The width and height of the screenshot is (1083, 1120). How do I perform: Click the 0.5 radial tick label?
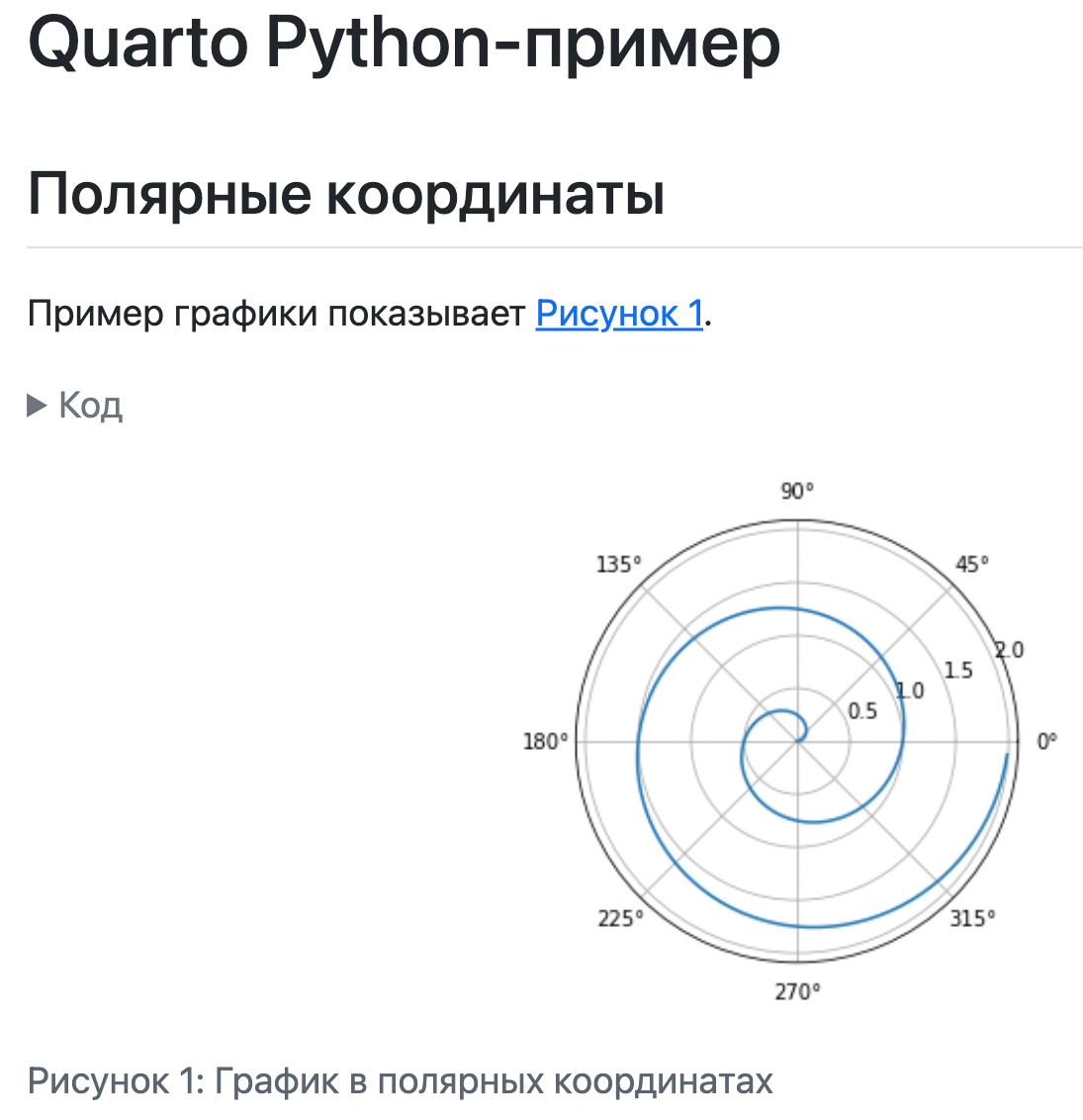862,710
